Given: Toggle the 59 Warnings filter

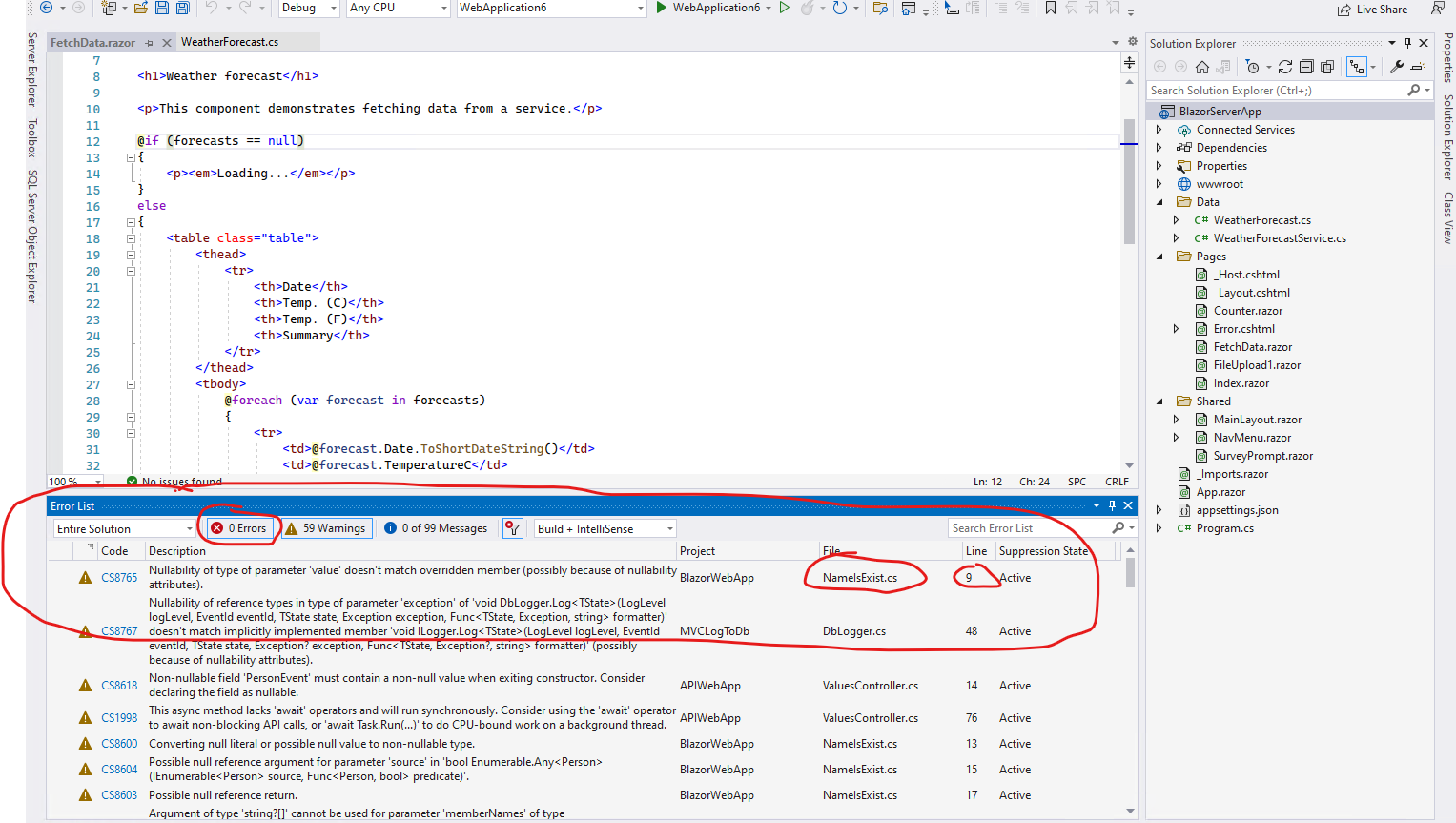Looking at the screenshot, I should pyautogui.click(x=326, y=527).
